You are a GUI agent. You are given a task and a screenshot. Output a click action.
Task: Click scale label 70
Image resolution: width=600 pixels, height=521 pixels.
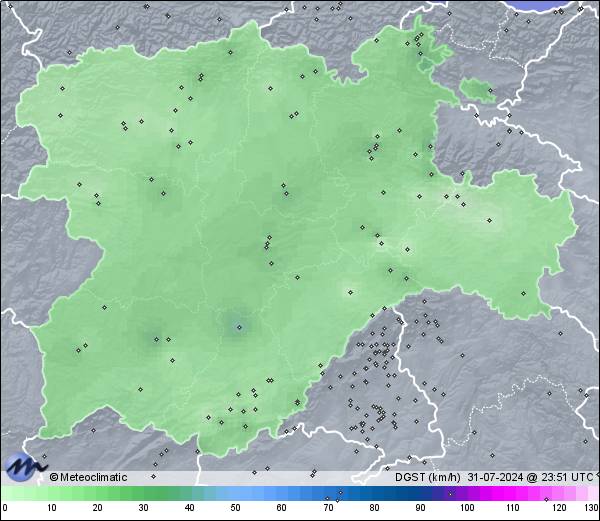pyautogui.click(x=328, y=508)
